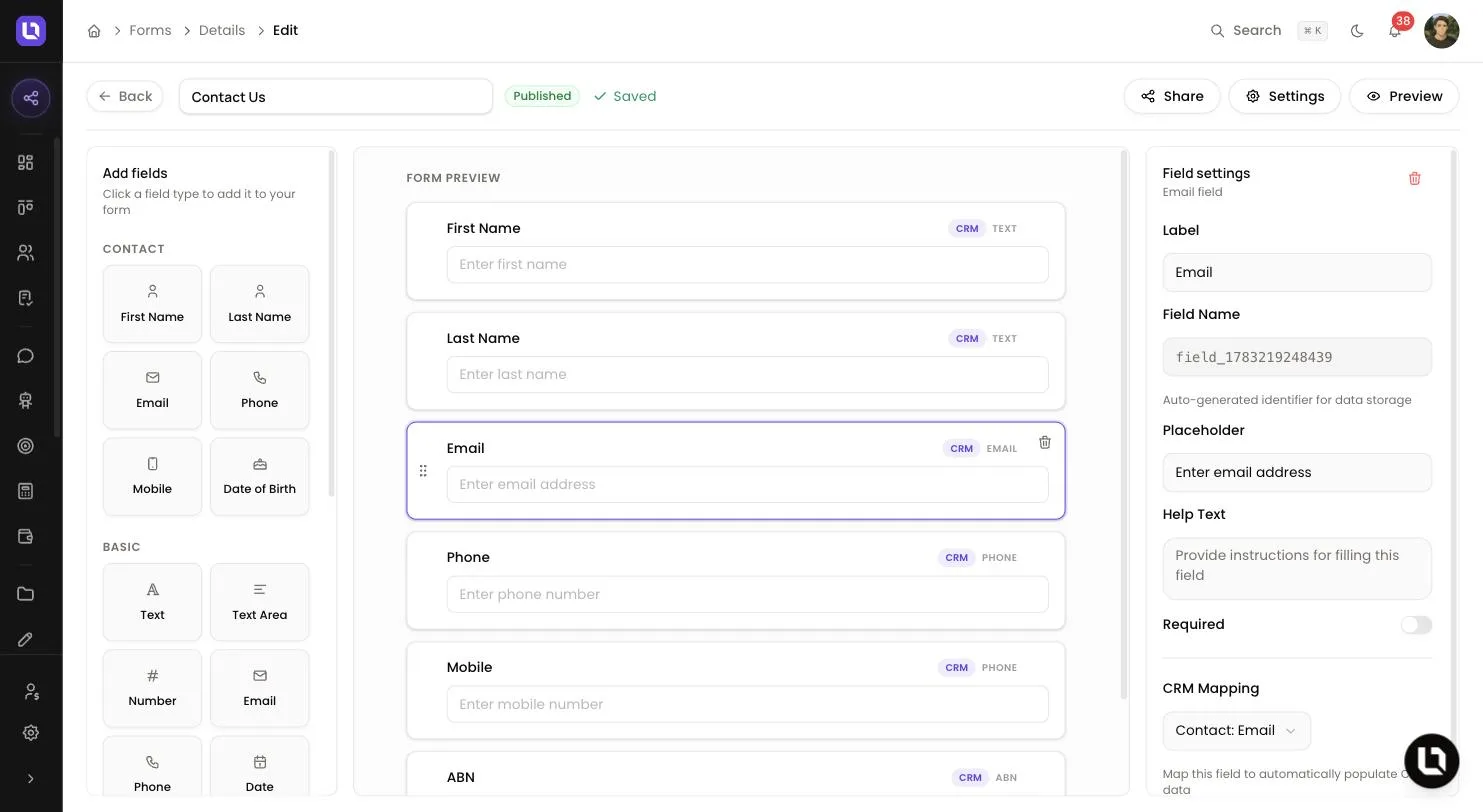Click the Enter phone number preview input
This screenshot has width=1483, height=812.
tap(747, 595)
